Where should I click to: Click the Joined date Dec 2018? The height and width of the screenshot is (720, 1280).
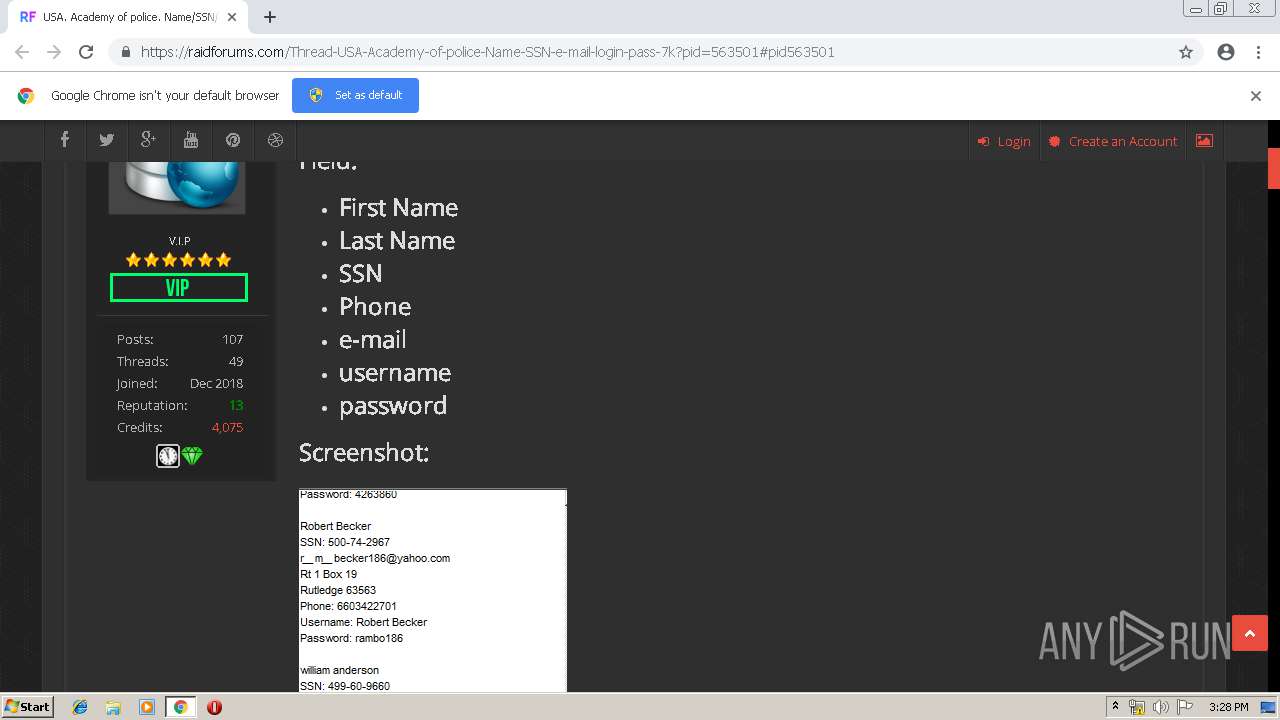[x=216, y=383]
